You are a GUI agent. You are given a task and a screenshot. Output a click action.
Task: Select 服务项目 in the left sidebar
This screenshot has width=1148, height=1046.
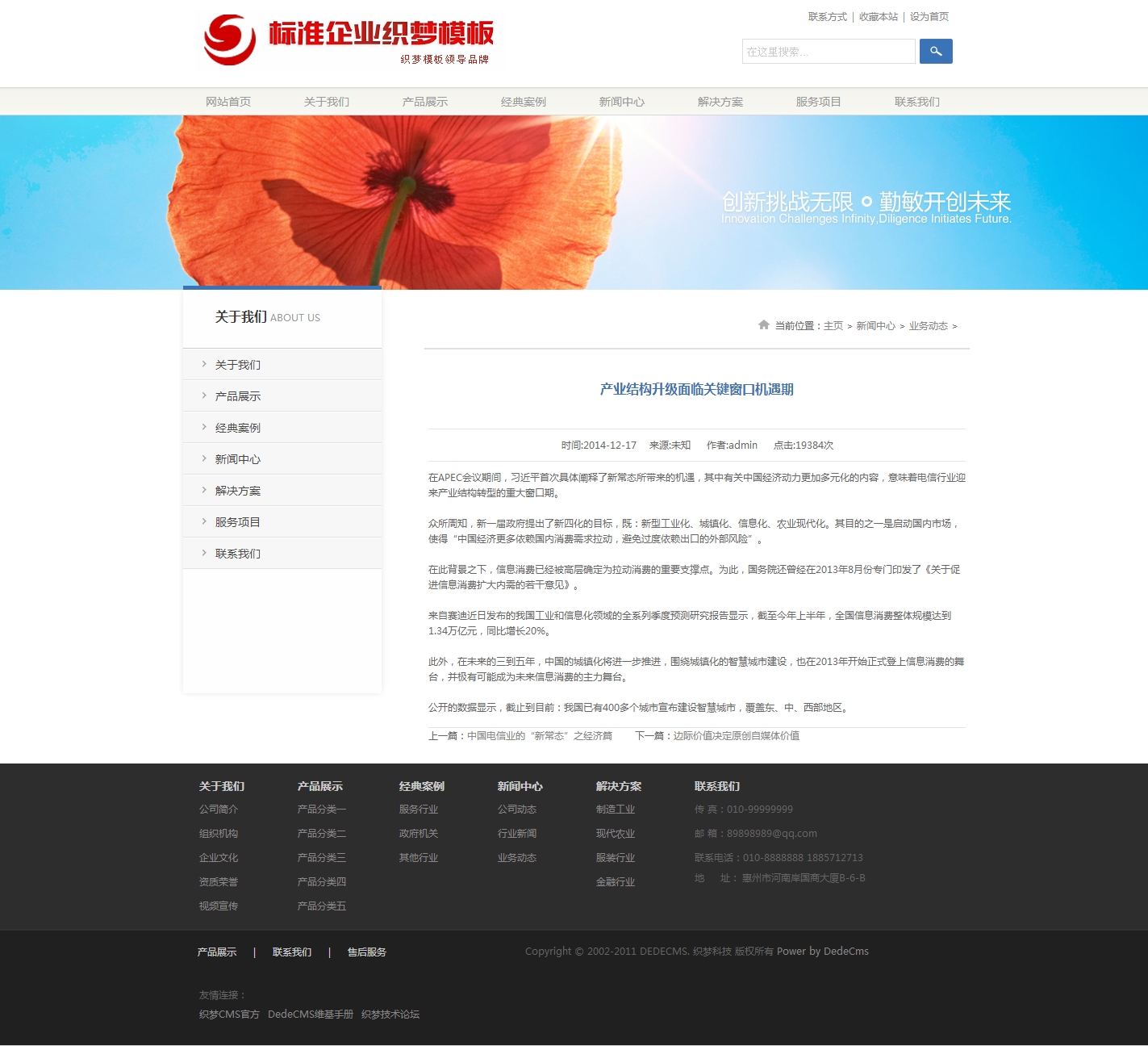click(x=238, y=522)
